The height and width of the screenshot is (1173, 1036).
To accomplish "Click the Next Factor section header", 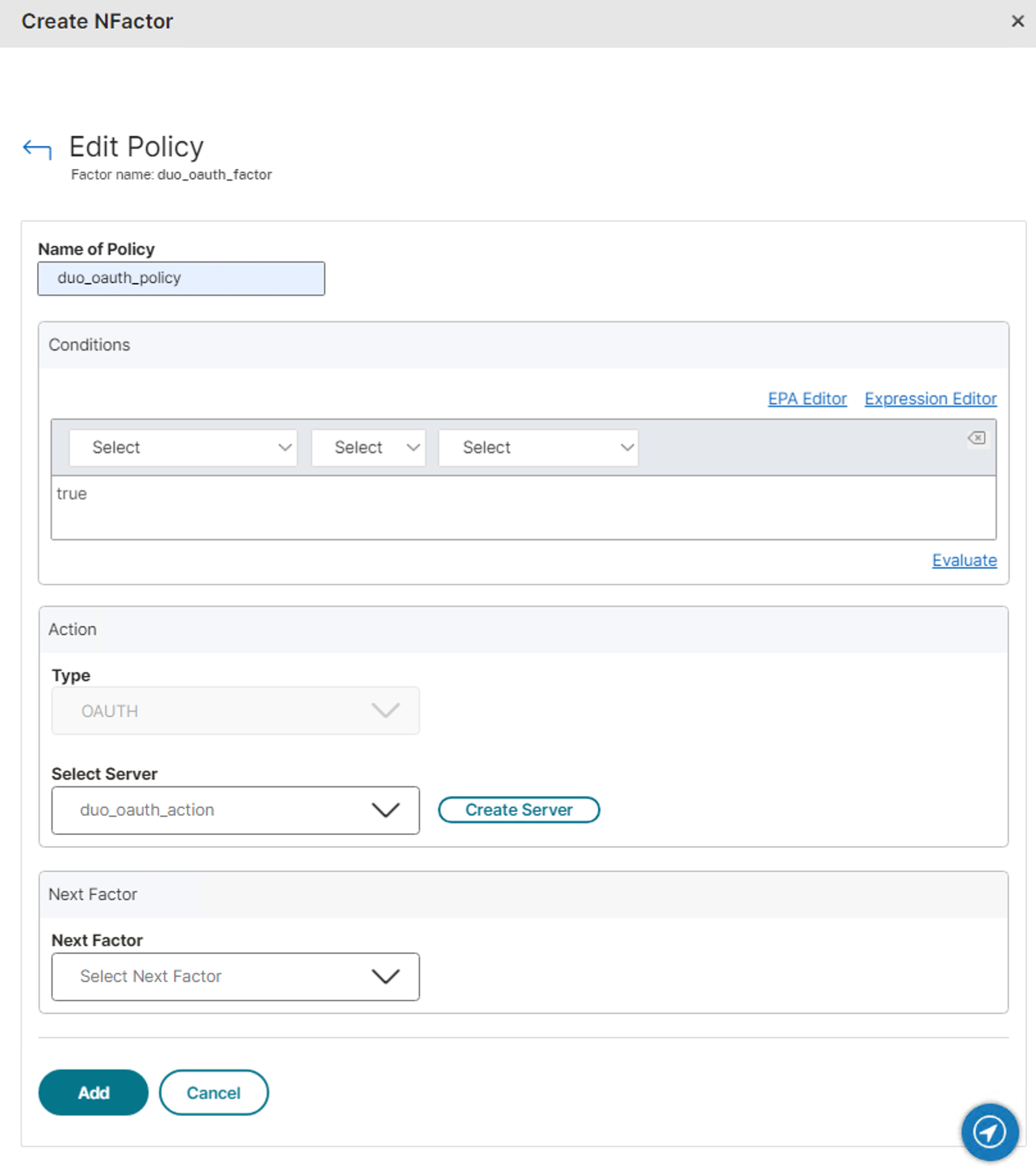I will (x=93, y=894).
